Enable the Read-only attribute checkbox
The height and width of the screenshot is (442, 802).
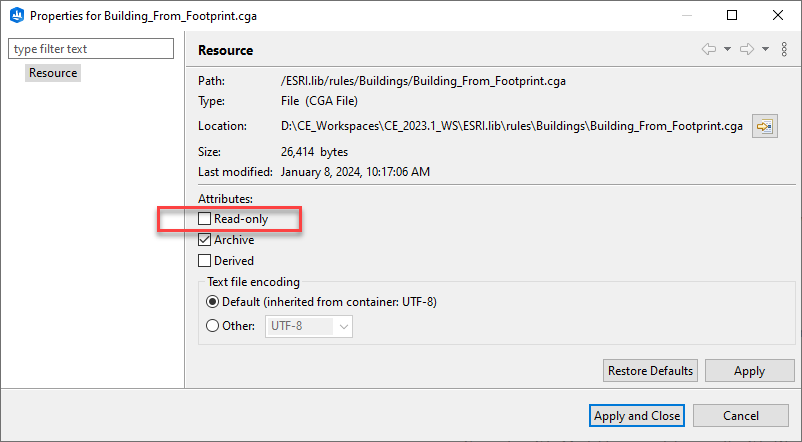click(205, 219)
